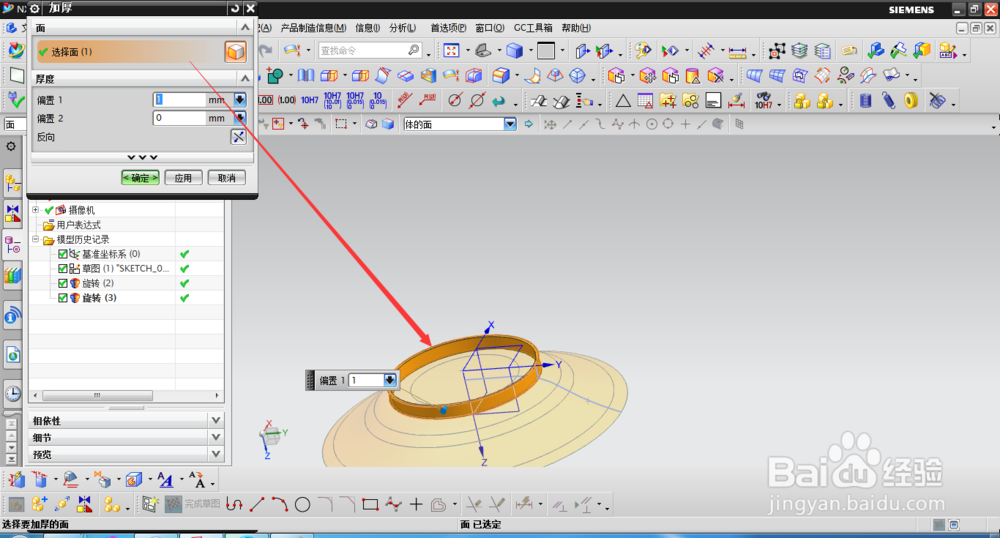
Task: Click the 10H7 tolerance dimension icon
Action: [x=309, y=100]
